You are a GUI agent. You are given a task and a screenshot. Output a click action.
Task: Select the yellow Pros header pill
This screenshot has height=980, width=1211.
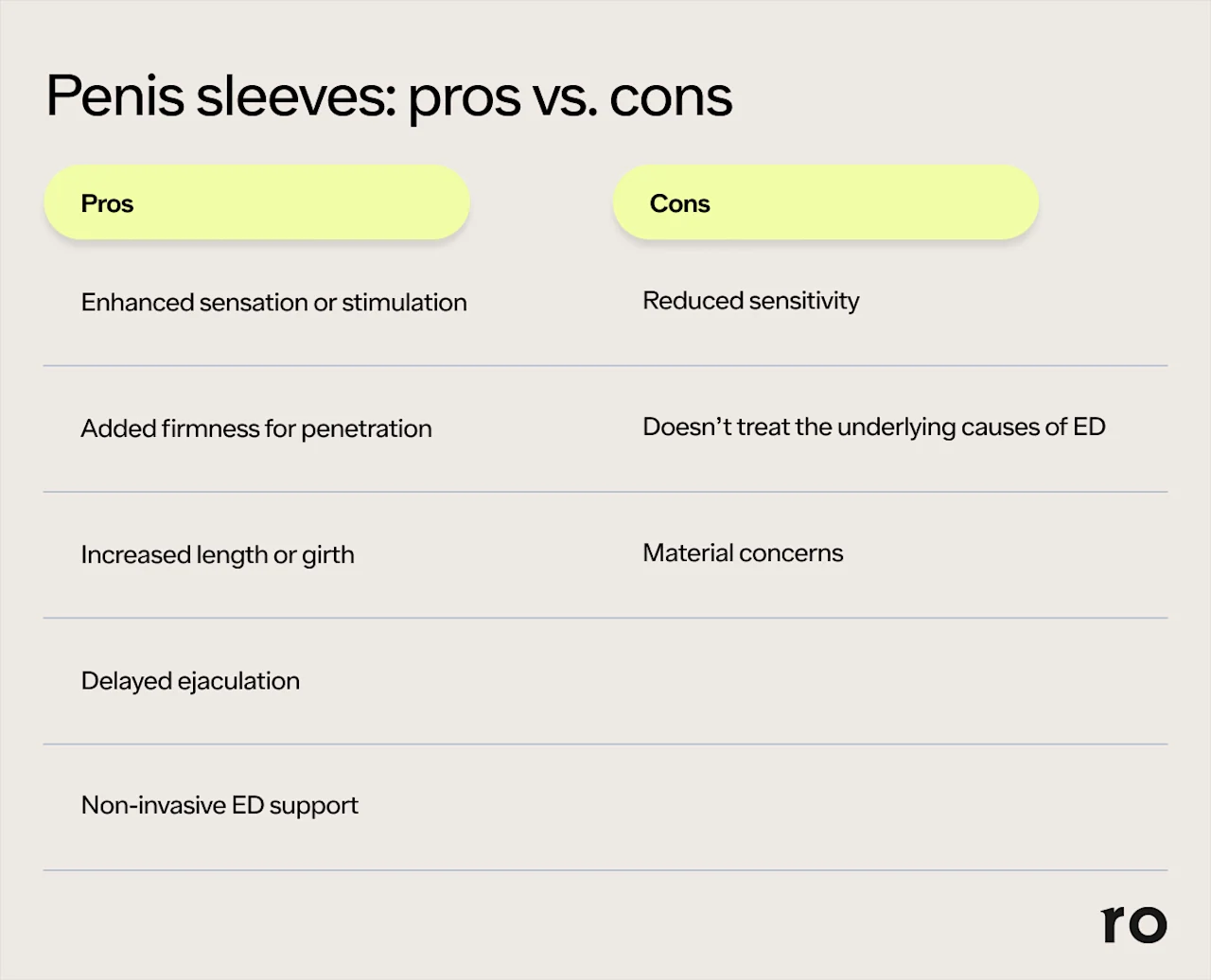point(256,203)
